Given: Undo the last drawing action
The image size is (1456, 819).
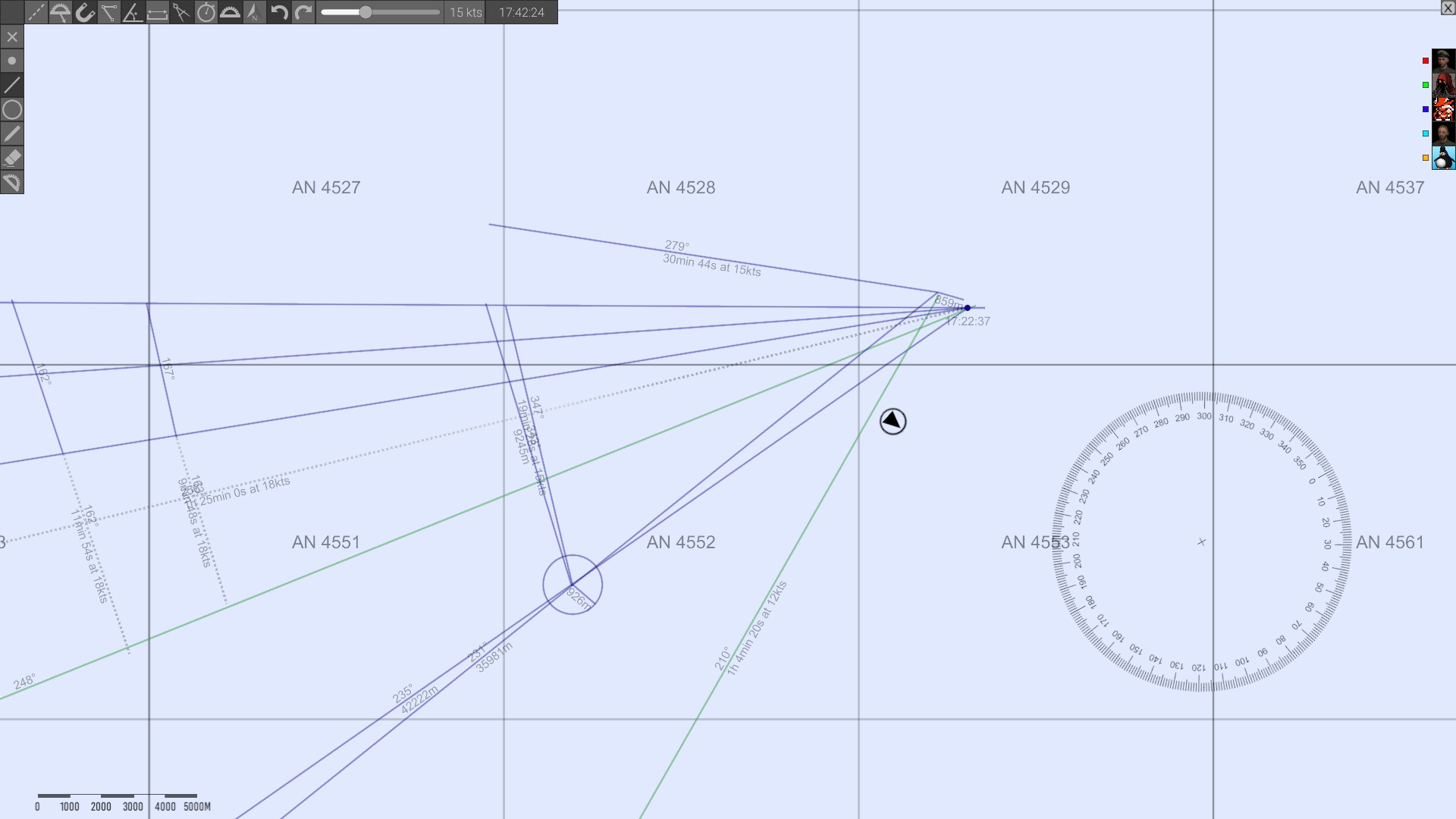Looking at the screenshot, I should point(278,12).
